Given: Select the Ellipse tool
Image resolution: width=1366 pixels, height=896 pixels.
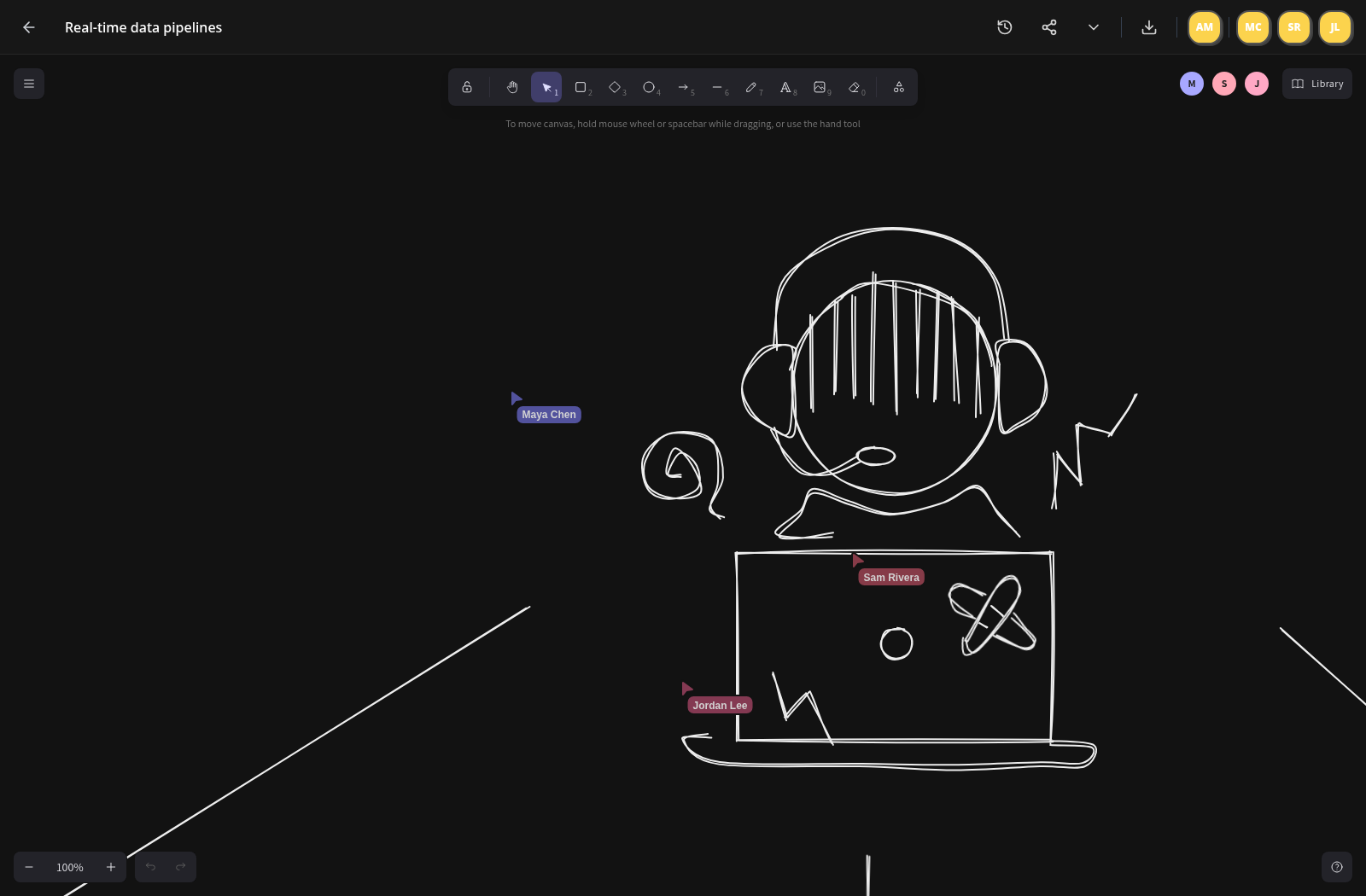Looking at the screenshot, I should point(649,87).
